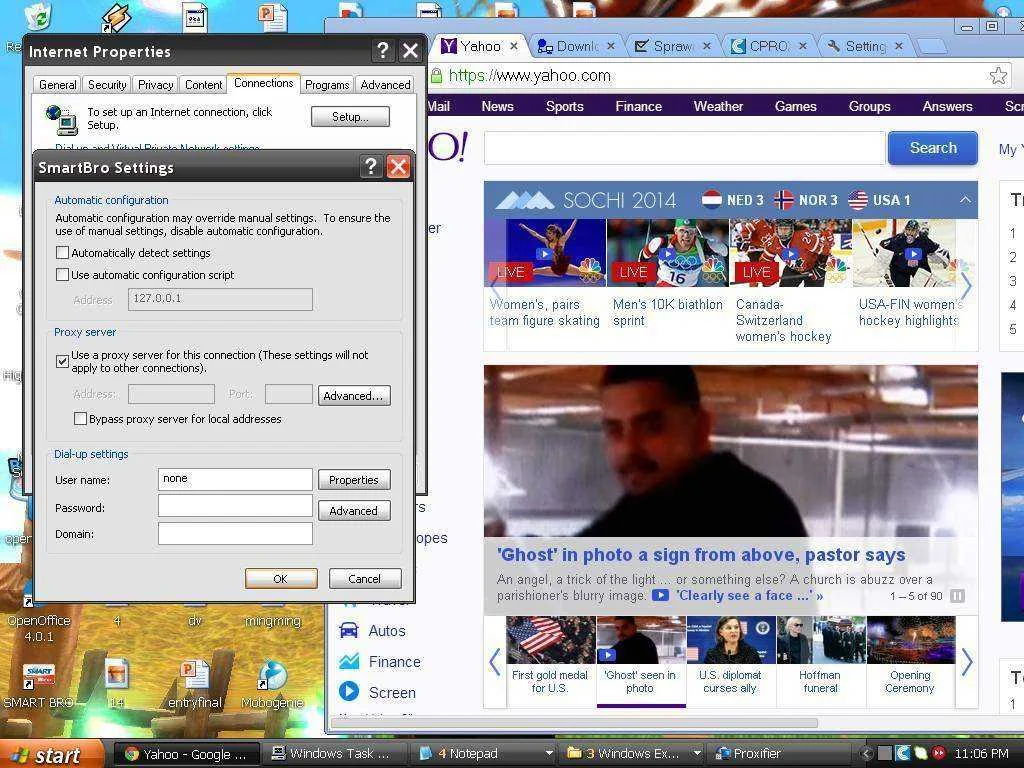Click the help question mark in Internet Properties
1024x768 pixels.
coord(383,50)
